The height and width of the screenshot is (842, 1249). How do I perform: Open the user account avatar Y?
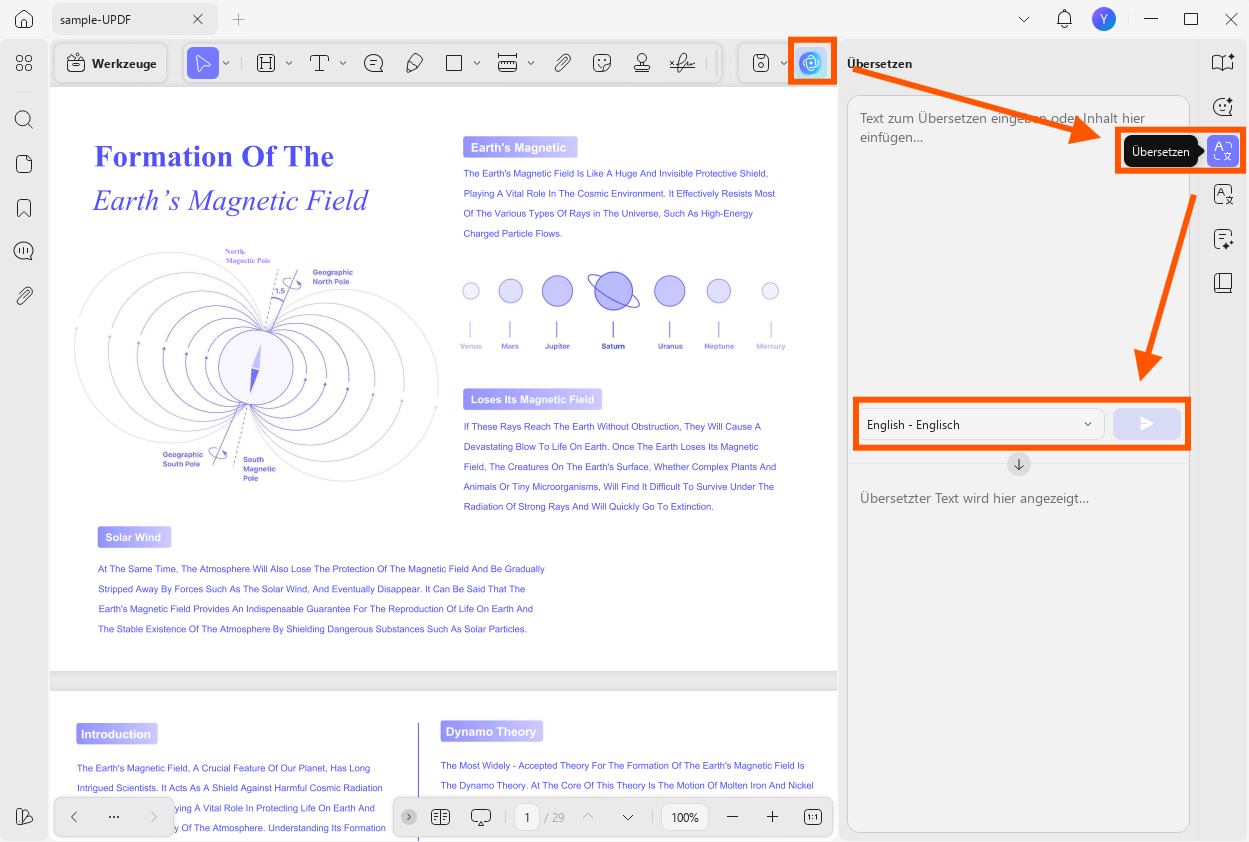click(1104, 19)
